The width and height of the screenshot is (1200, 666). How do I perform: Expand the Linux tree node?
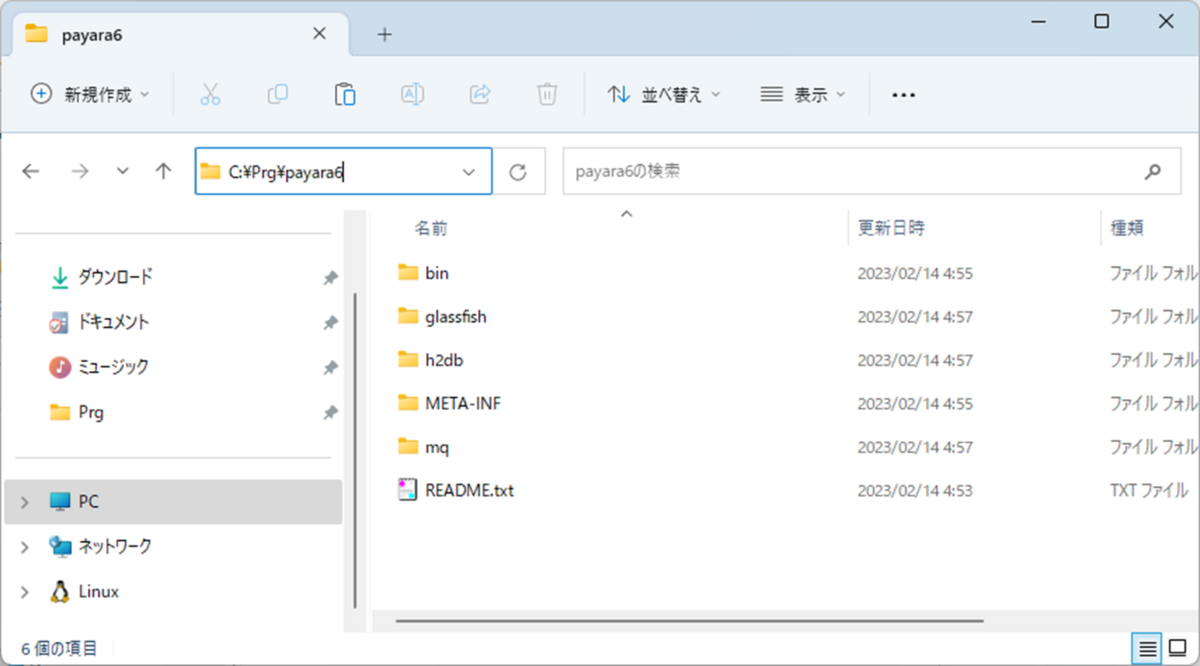25,592
